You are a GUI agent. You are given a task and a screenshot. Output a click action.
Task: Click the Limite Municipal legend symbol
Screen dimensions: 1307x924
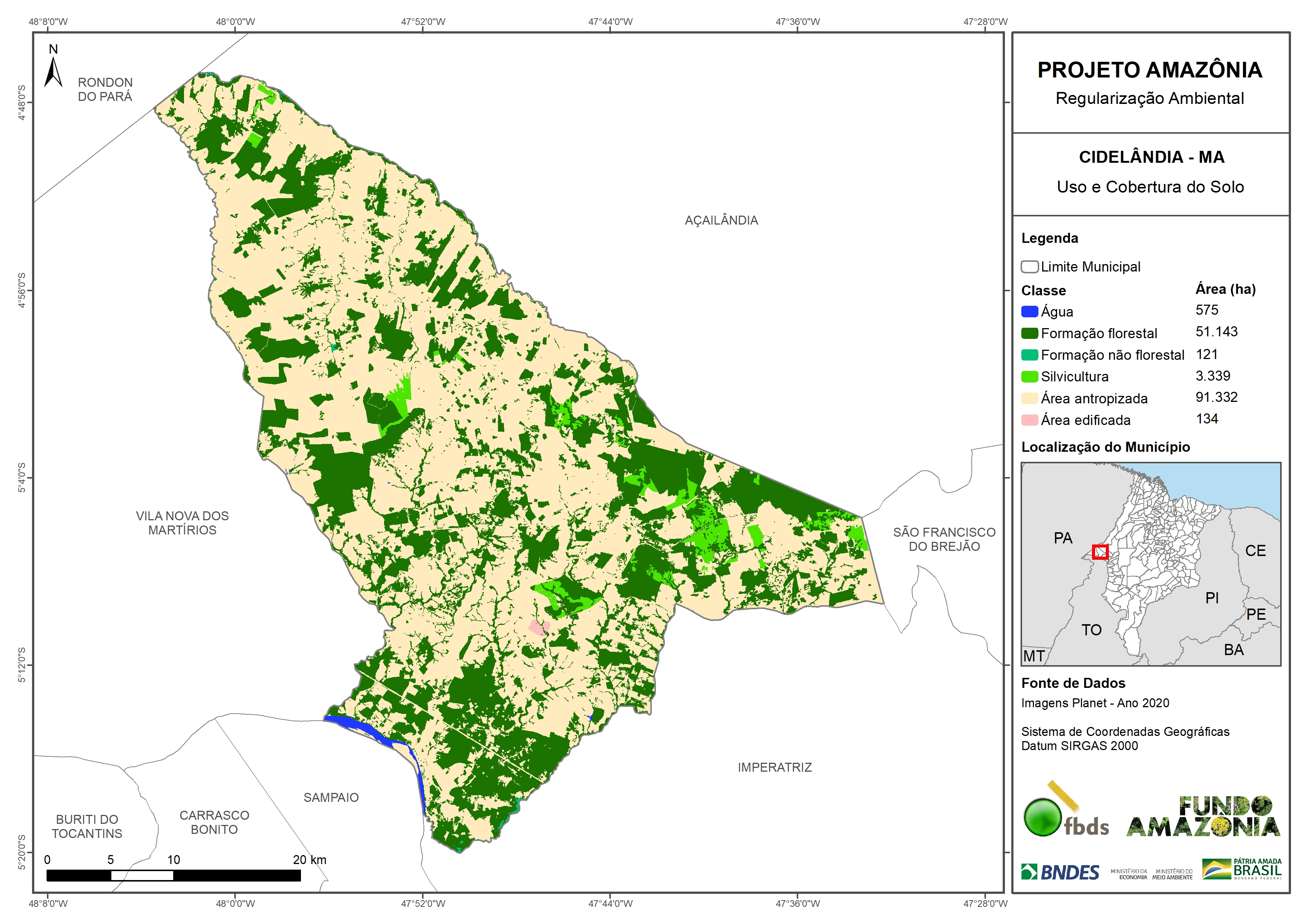pos(1029,267)
